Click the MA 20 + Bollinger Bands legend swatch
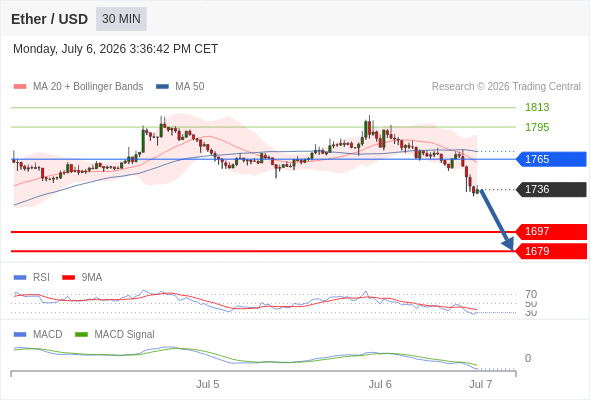This screenshot has width=590, height=400. coord(20,87)
